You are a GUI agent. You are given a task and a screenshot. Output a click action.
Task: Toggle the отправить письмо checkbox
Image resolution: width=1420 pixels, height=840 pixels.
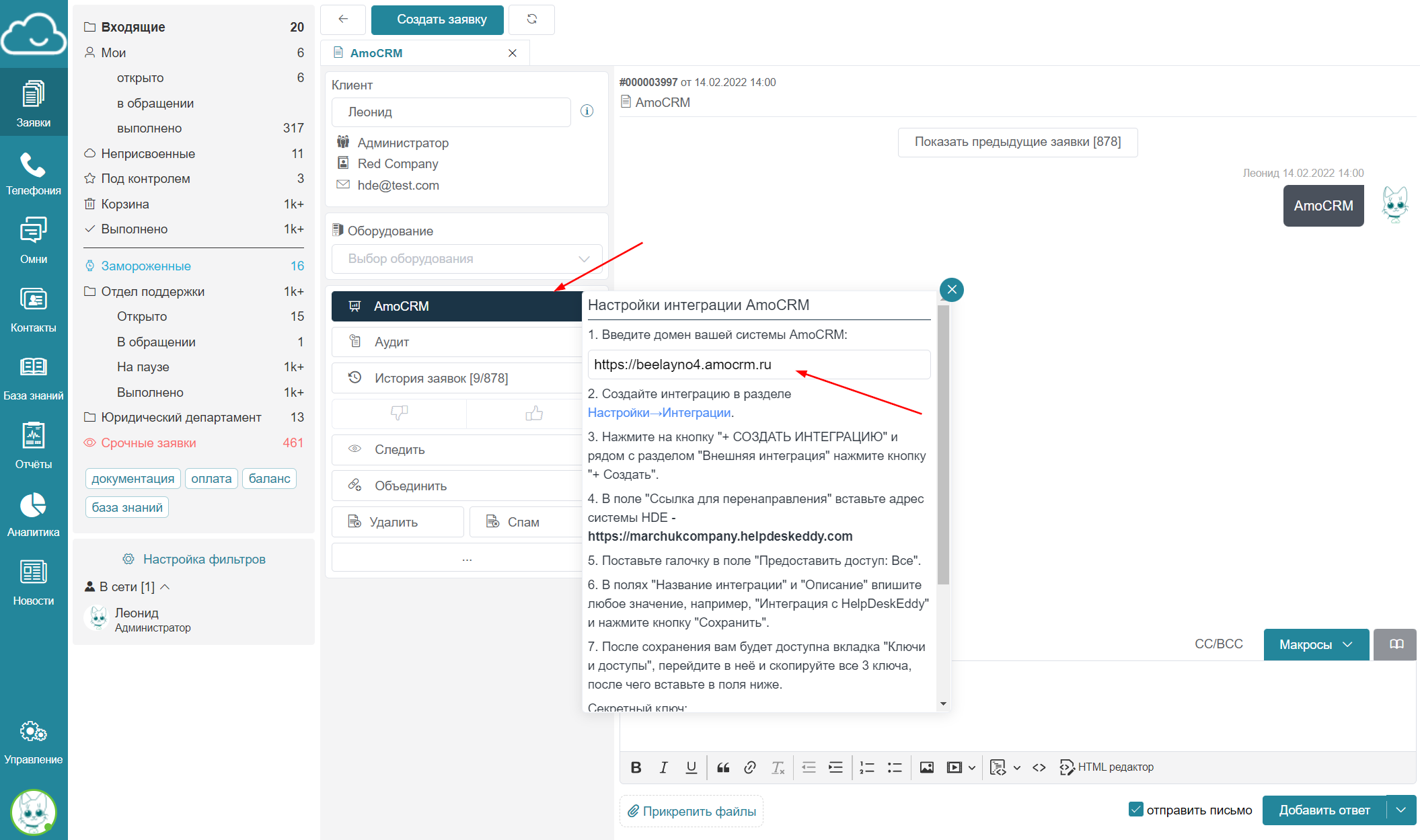coord(1135,810)
